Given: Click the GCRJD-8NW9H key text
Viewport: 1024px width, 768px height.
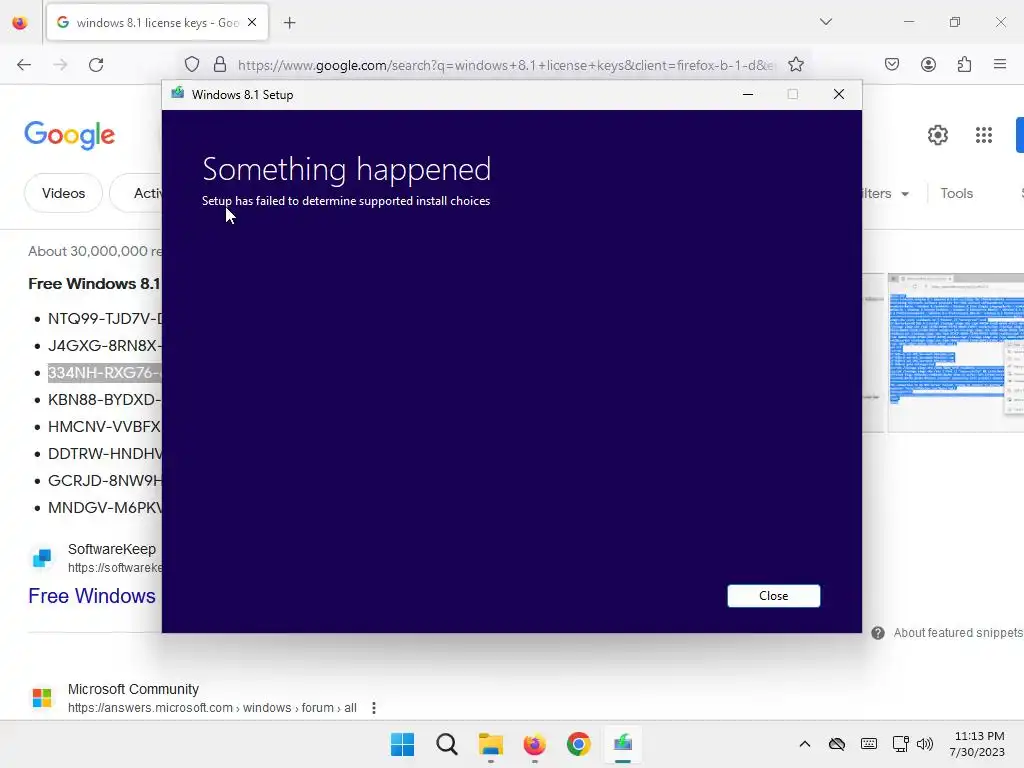Looking at the screenshot, I should [x=104, y=481].
